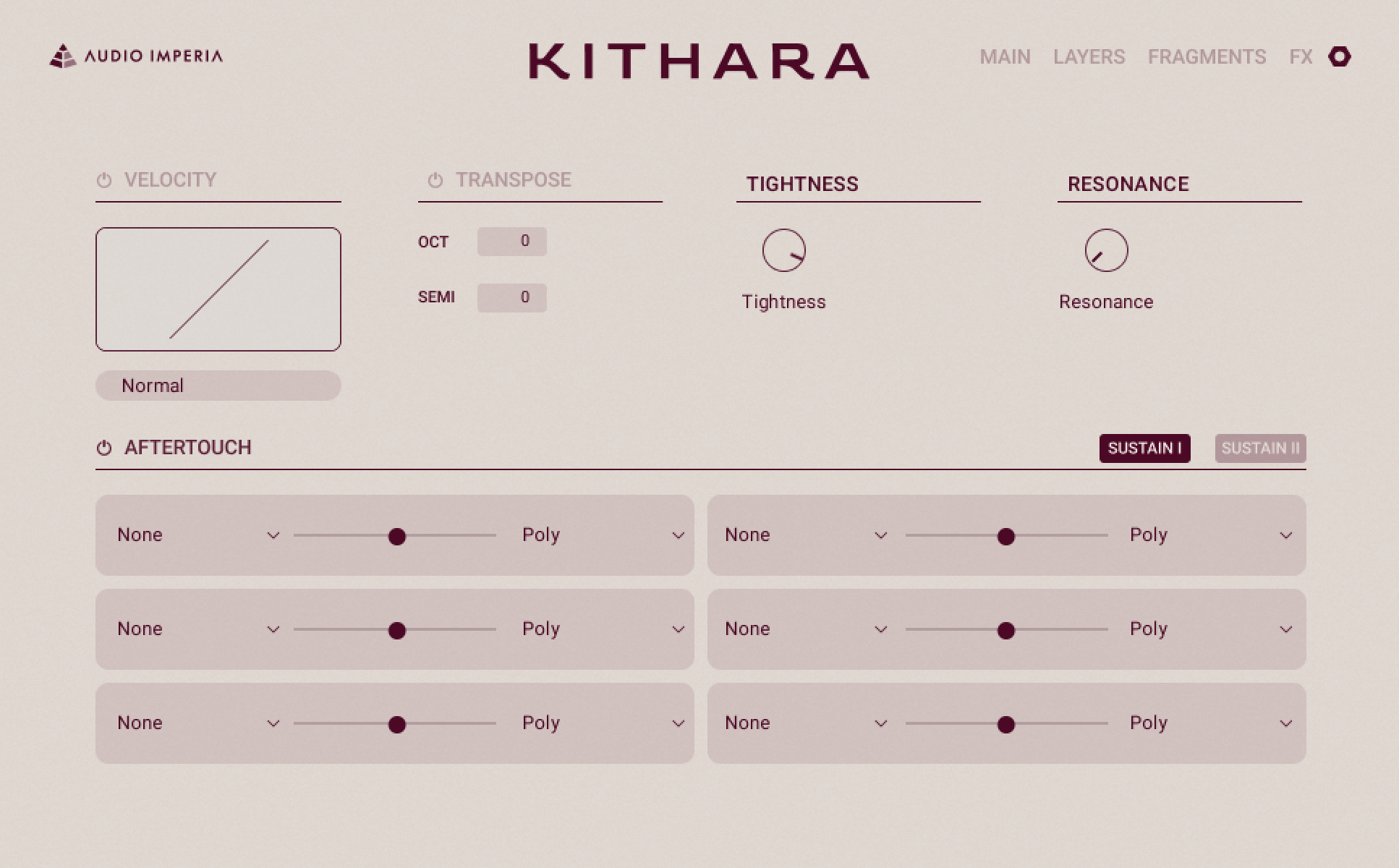Click the Audio Imperia pyramid logo
Image resolution: width=1399 pixels, height=868 pixels.
click(62, 56)
